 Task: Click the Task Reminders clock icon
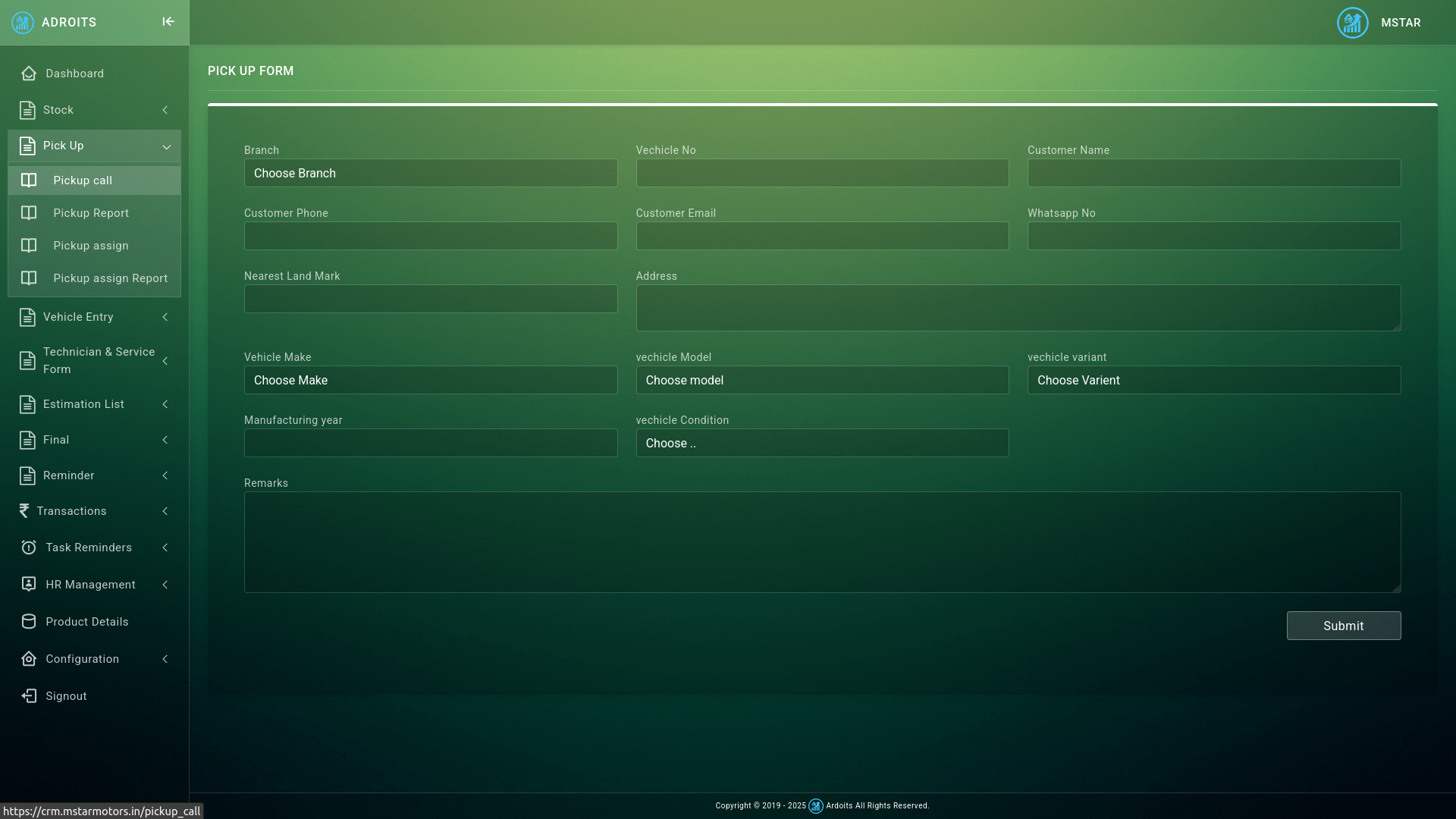pos(29,548)
